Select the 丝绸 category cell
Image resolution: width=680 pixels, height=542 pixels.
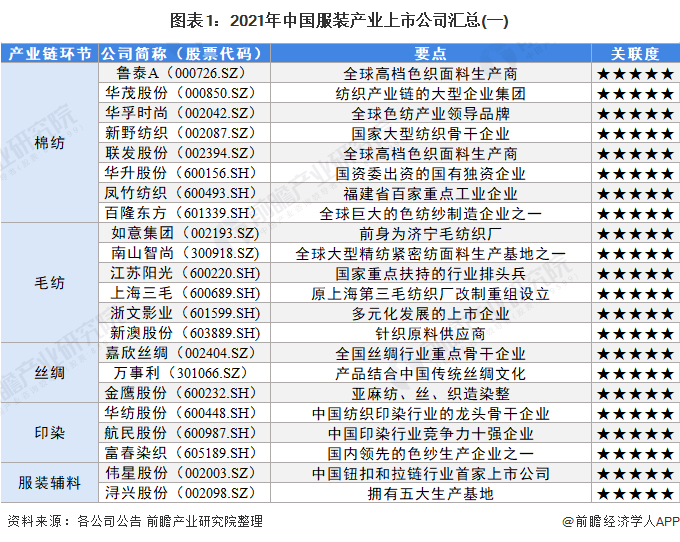(49, 373)
